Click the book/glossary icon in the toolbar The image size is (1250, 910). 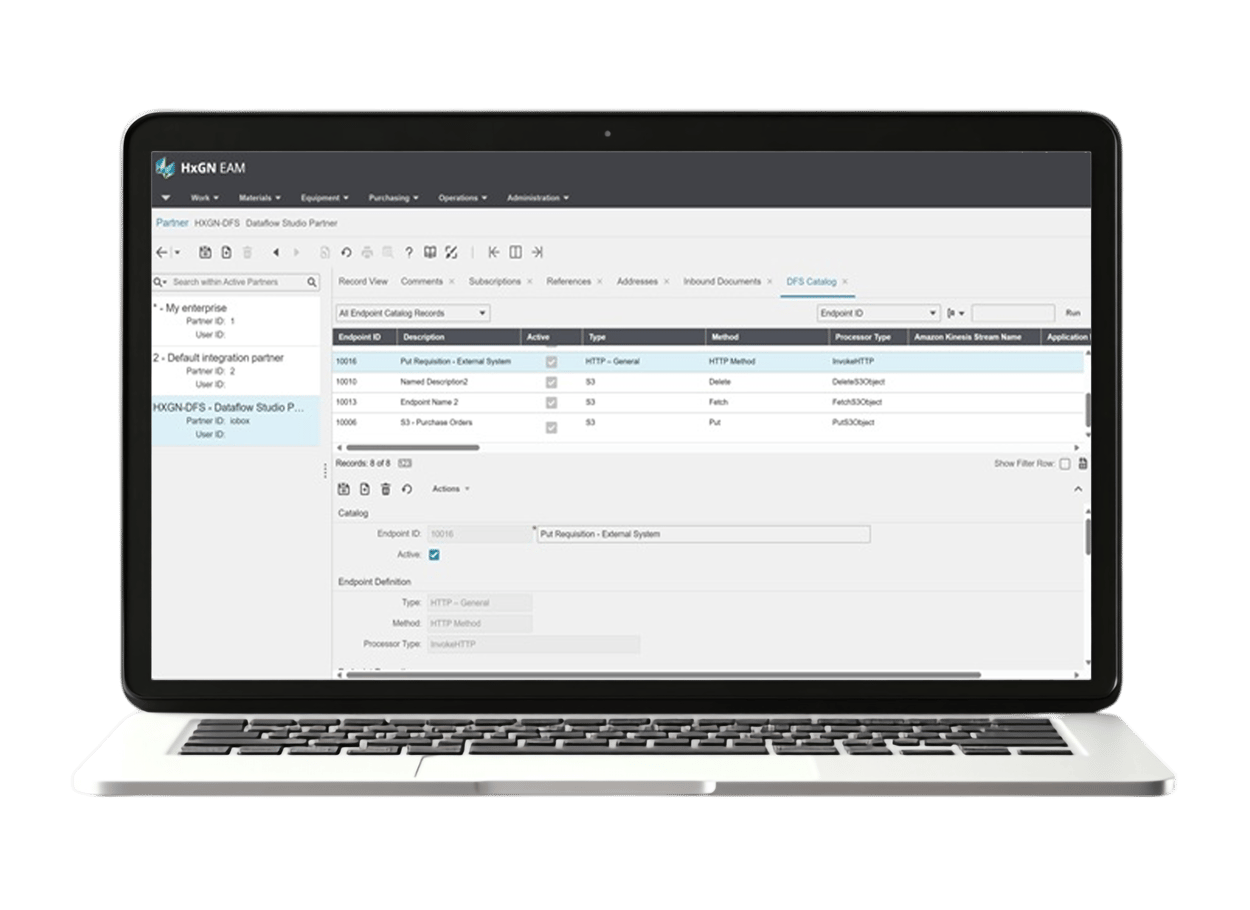(x=431, y=251)
